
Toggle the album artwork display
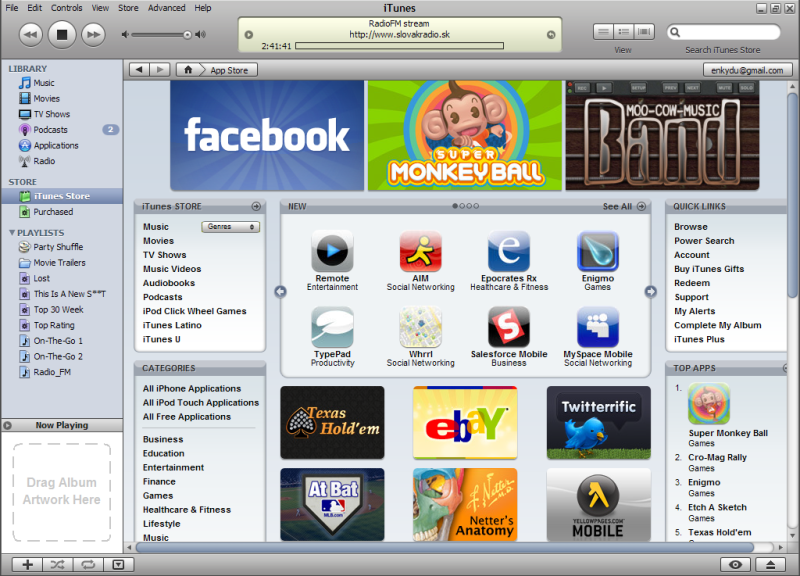pyautogui.click(x=119, y=565)
